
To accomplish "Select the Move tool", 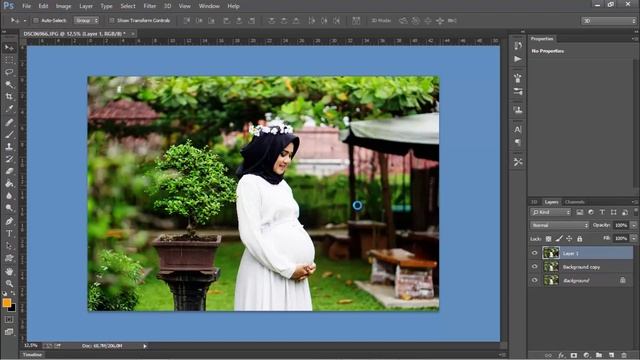I will (x=9, y=48).
